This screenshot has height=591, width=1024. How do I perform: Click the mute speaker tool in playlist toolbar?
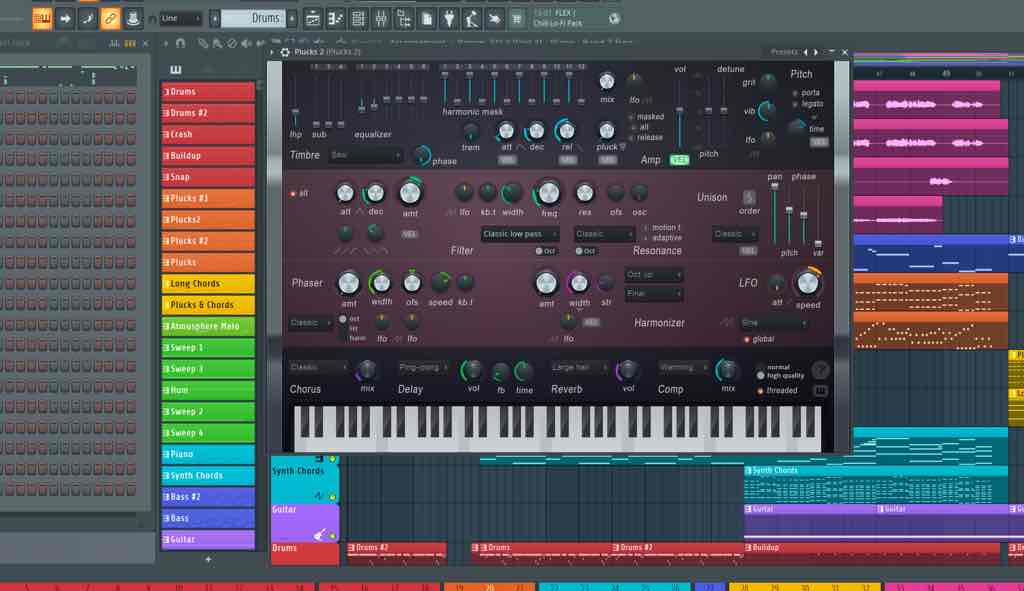246,44
